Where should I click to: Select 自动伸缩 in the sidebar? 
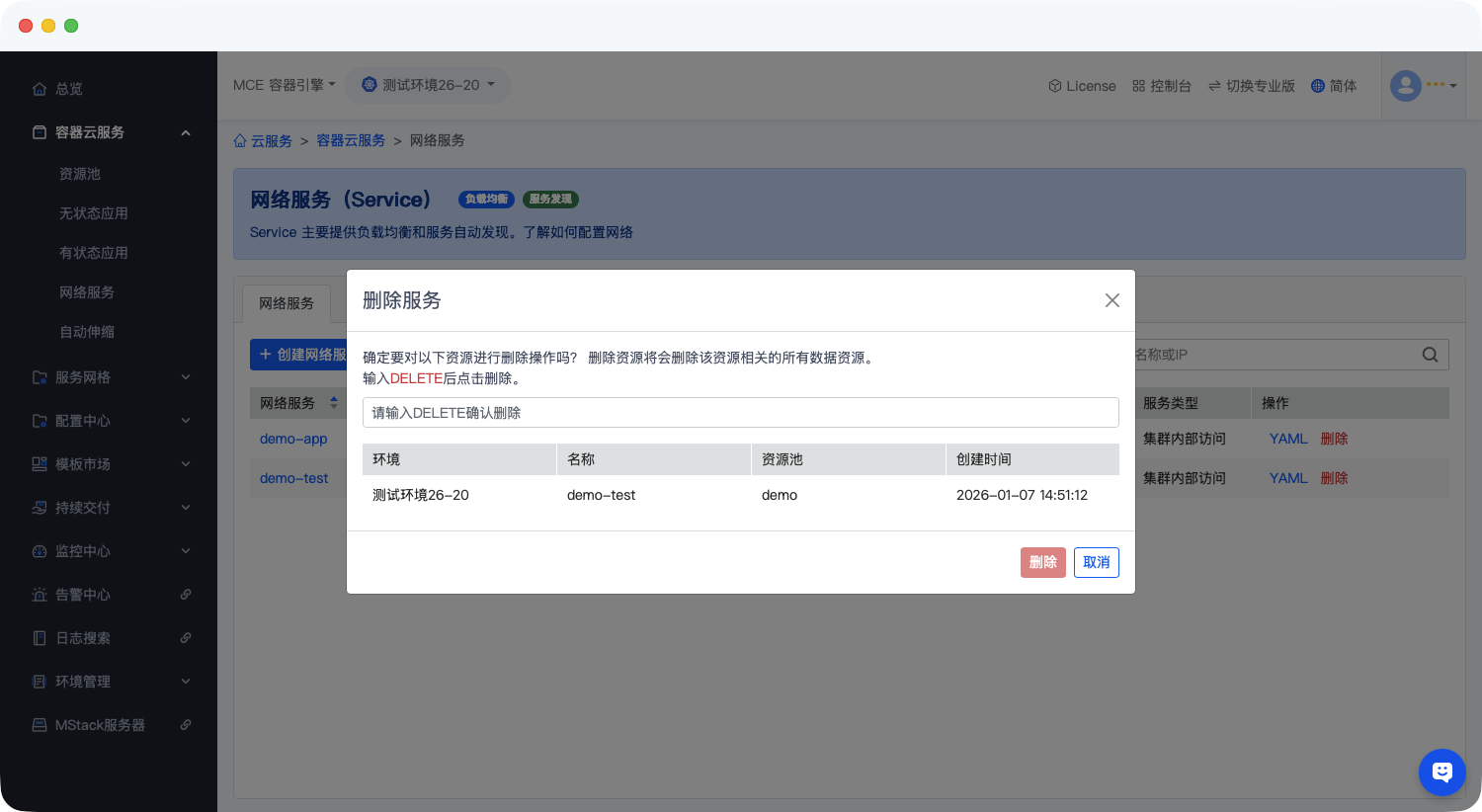point(87,332)
